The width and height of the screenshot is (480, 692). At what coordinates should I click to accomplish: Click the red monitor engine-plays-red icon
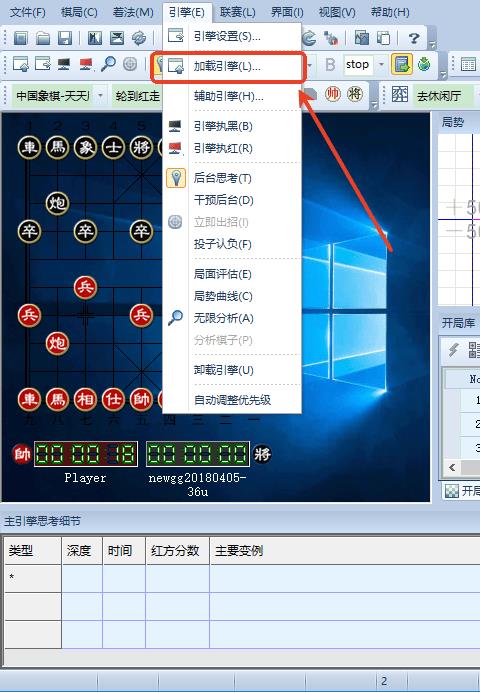coord(86,64)
